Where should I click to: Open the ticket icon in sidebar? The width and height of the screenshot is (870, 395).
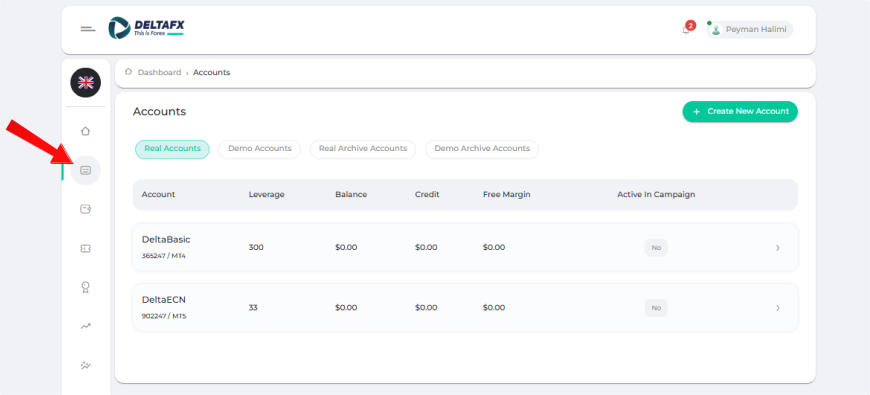(x=85, y=249)
